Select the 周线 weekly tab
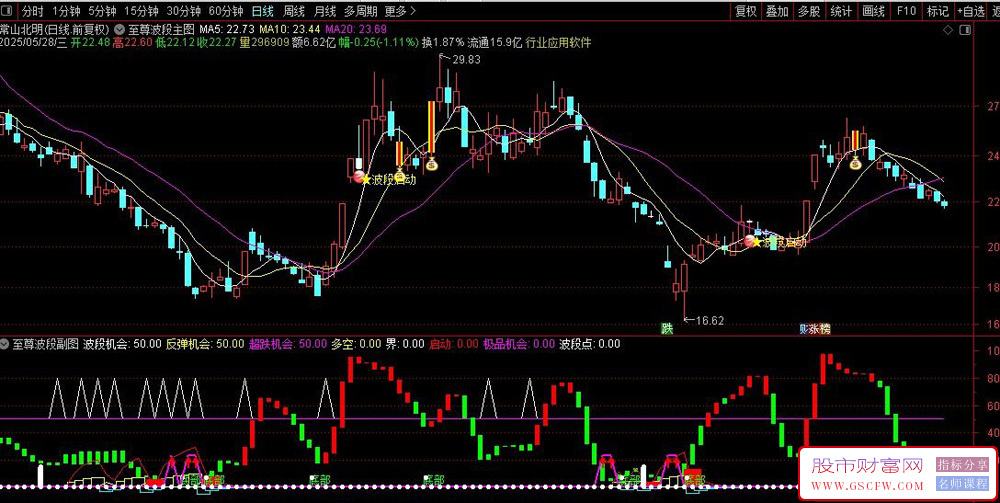The image size is (1000, 503). 294,11
